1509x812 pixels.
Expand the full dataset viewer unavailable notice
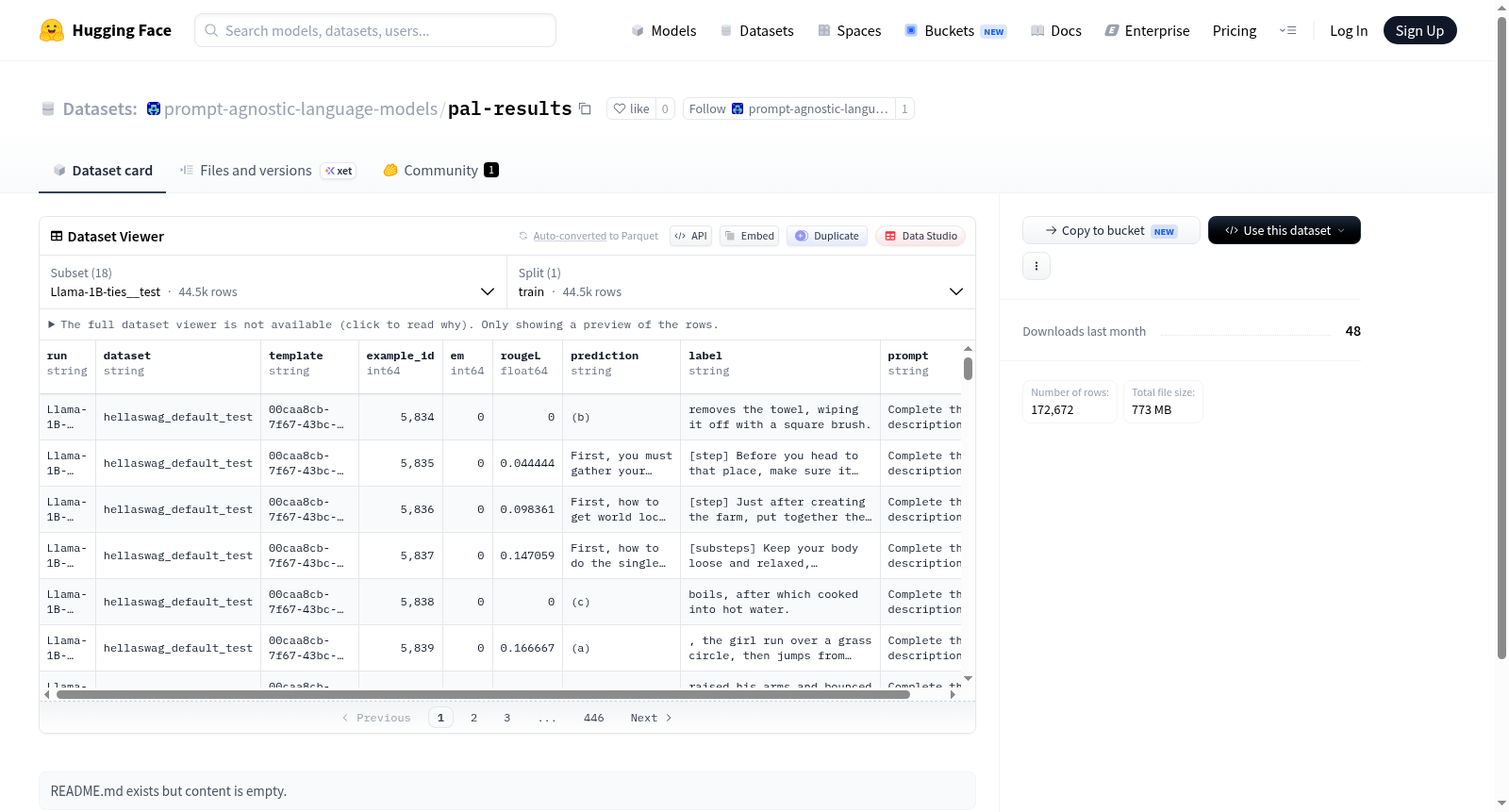[385, 324]
